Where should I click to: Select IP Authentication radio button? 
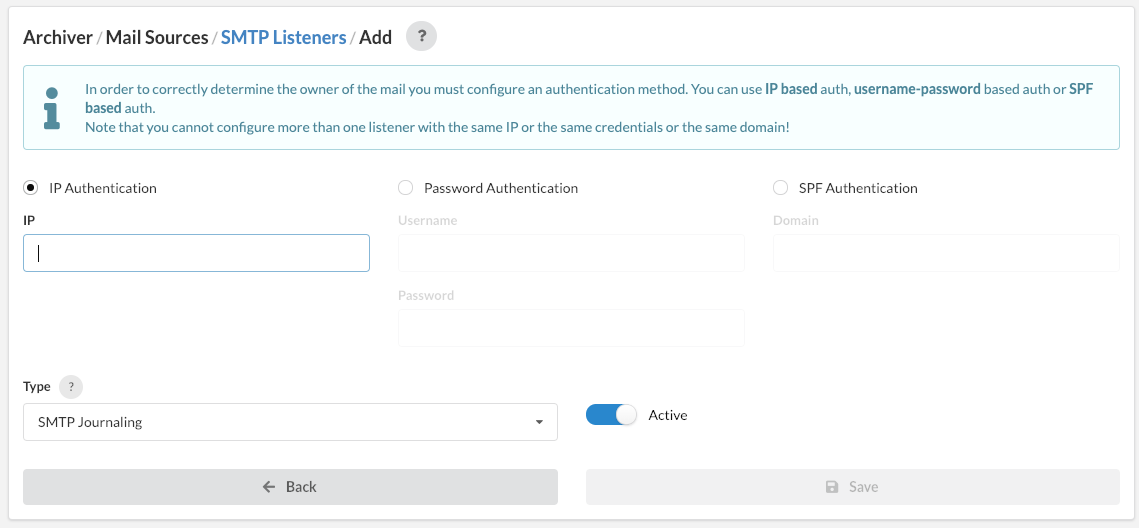[x=31, y=188]
